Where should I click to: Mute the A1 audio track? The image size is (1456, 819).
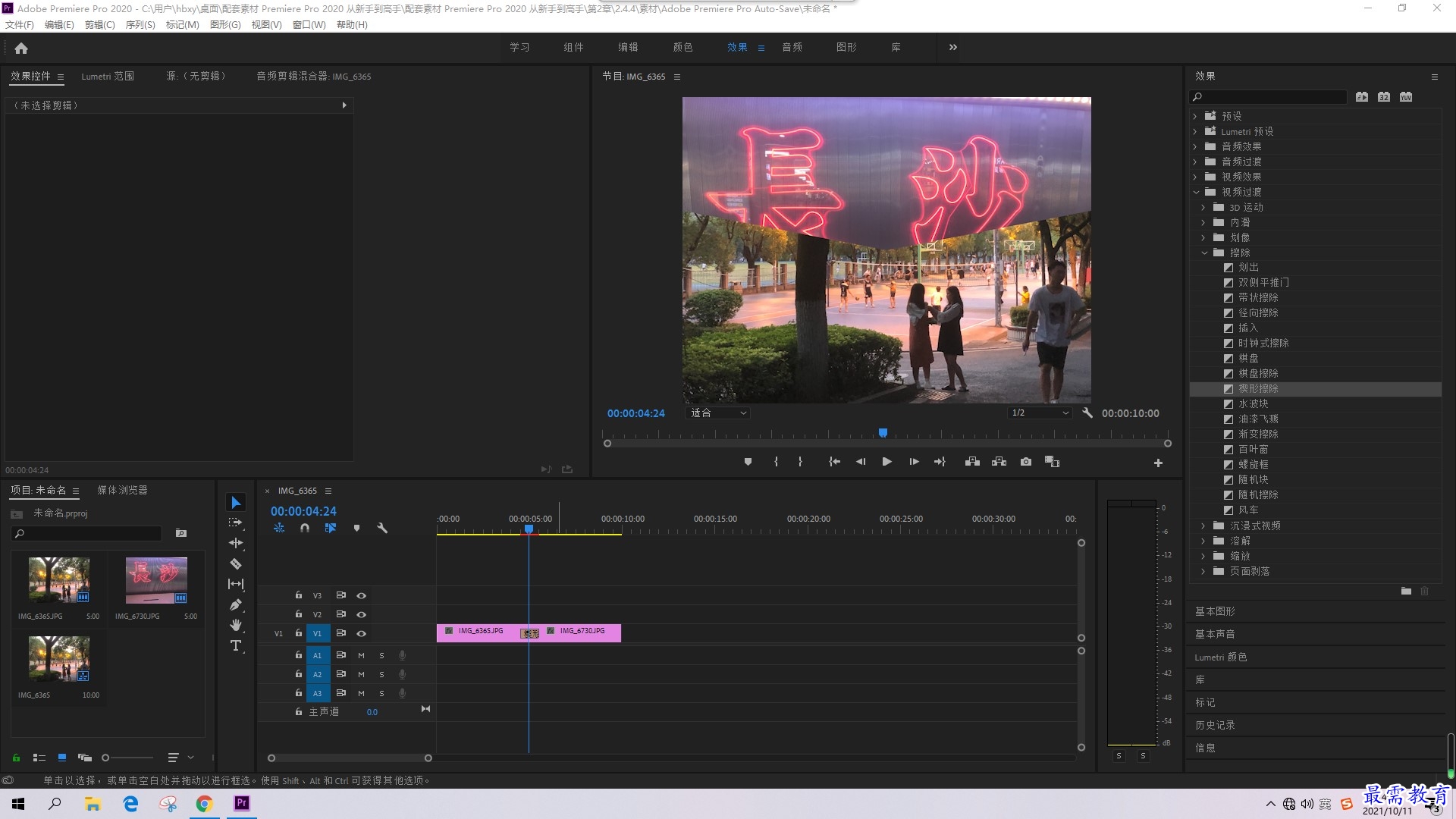pos(361,656)
